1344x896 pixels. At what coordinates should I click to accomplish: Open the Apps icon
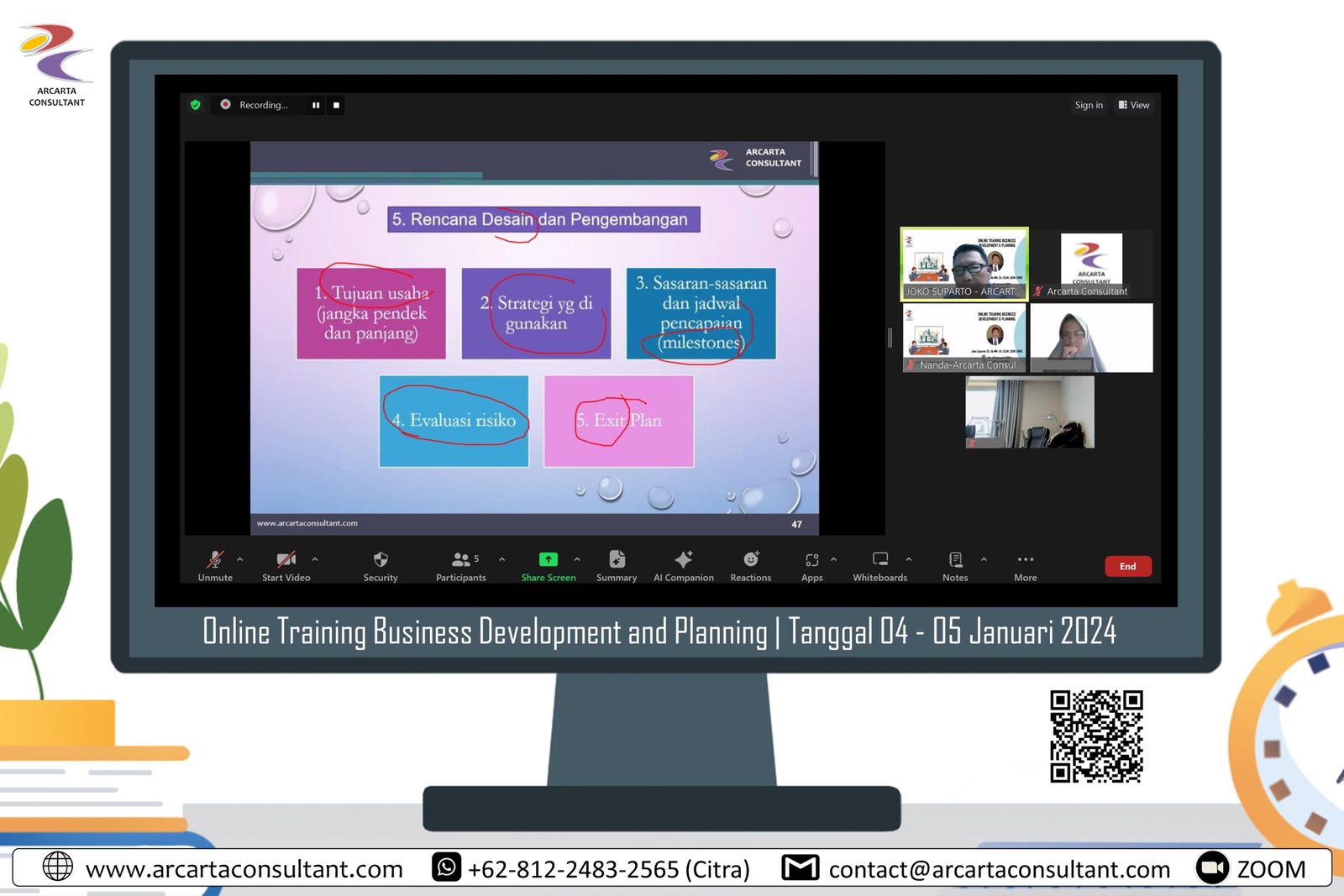[x=811, y=560]
